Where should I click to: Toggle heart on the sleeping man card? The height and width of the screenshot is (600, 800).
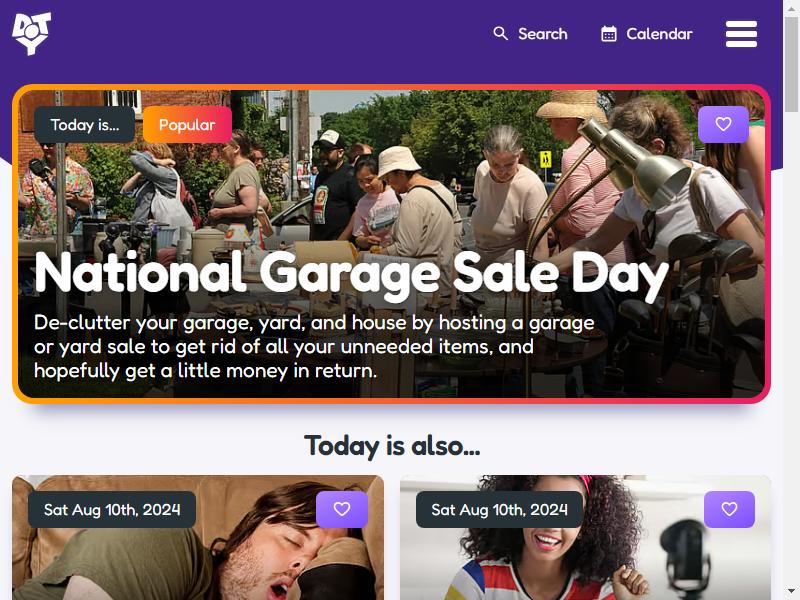point(342,509)
